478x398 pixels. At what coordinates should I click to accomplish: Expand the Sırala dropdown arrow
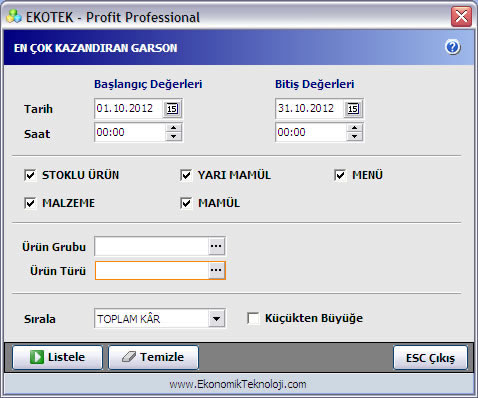point(216,319)
